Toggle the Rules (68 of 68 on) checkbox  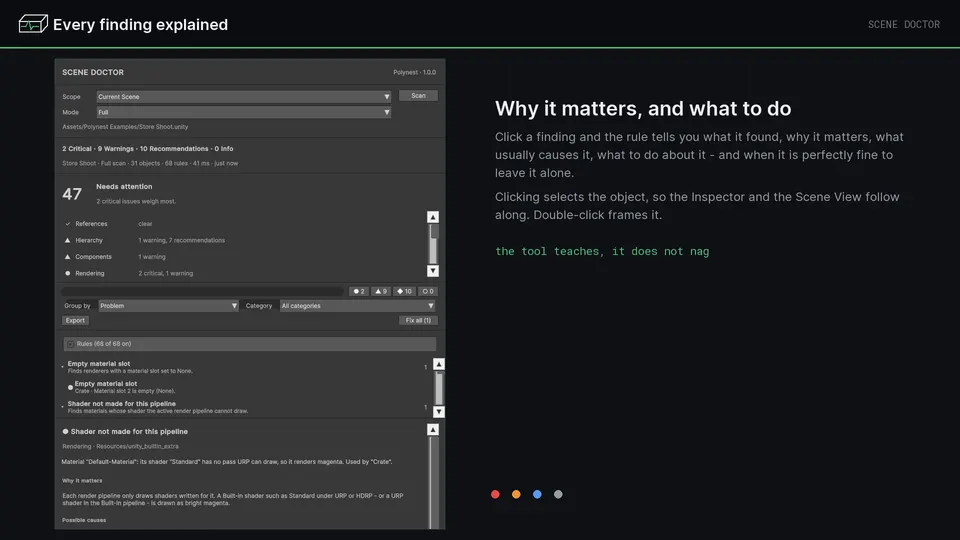(x=70, y=344)
